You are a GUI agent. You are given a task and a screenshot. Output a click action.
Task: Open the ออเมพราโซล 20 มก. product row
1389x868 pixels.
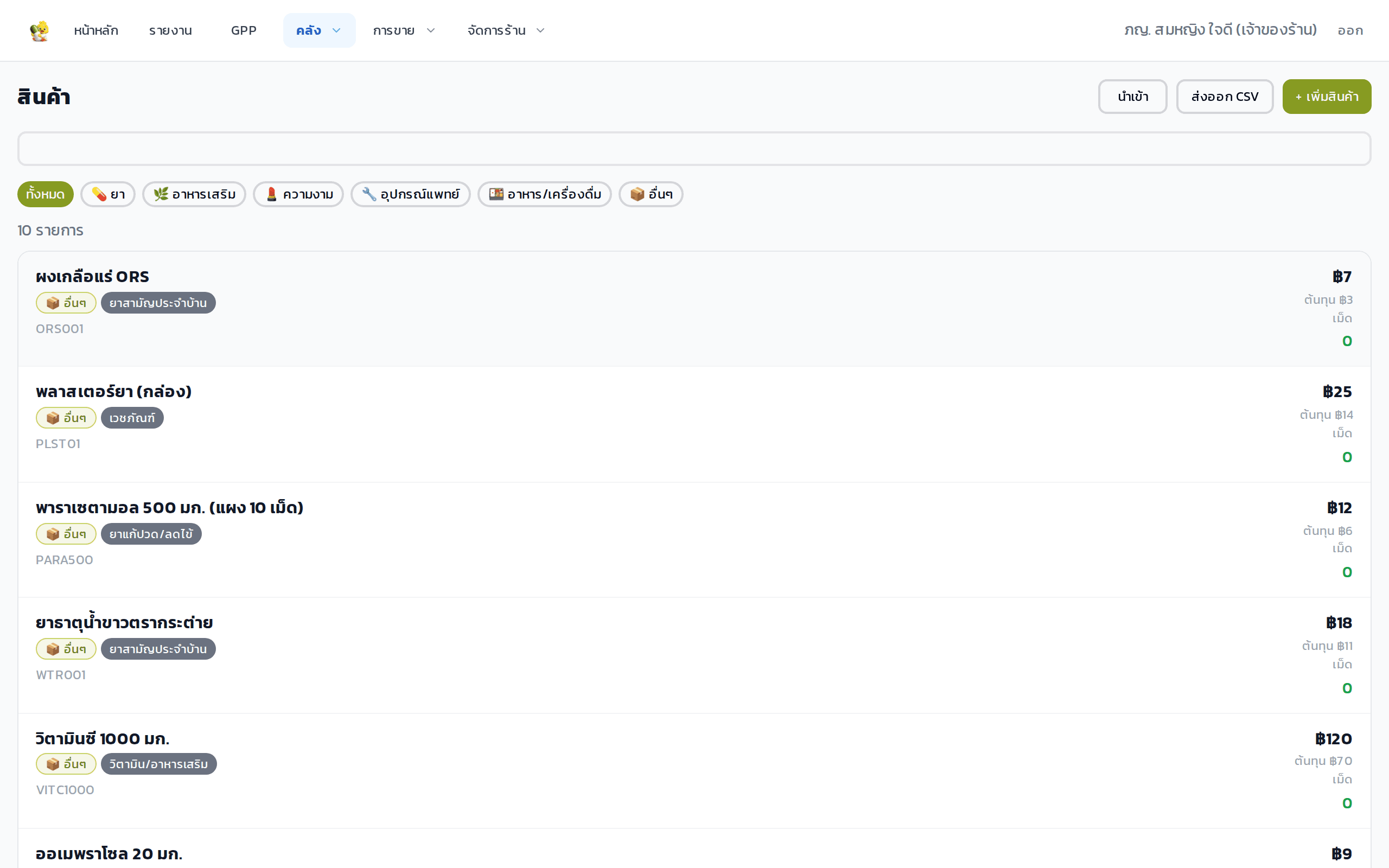tap(694, 848)
